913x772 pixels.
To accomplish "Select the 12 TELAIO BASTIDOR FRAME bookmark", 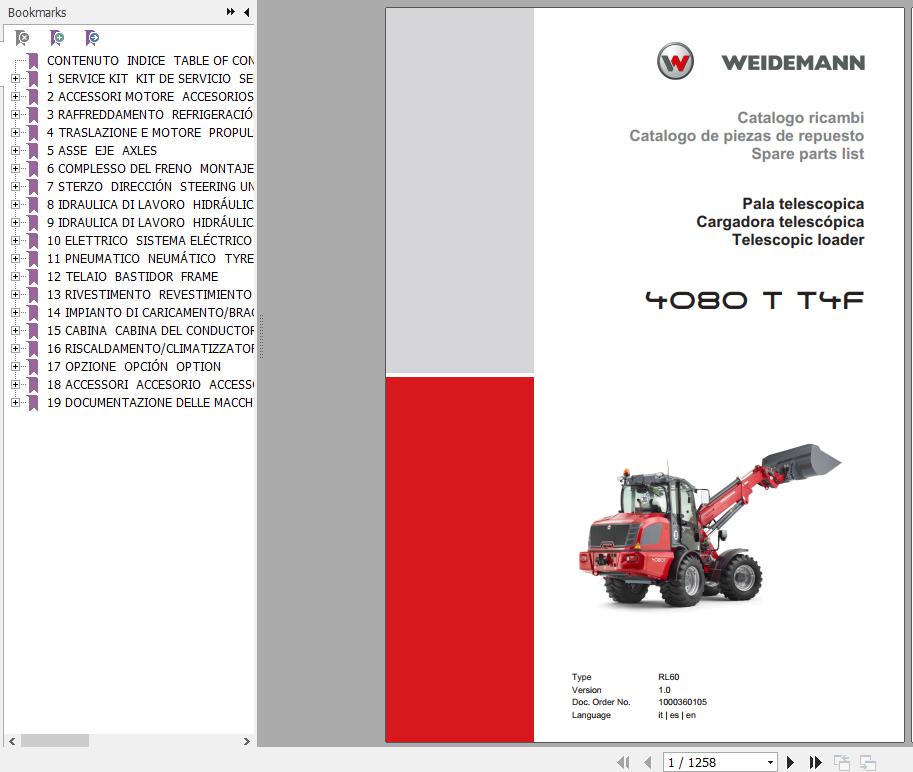I will (133, 277).
